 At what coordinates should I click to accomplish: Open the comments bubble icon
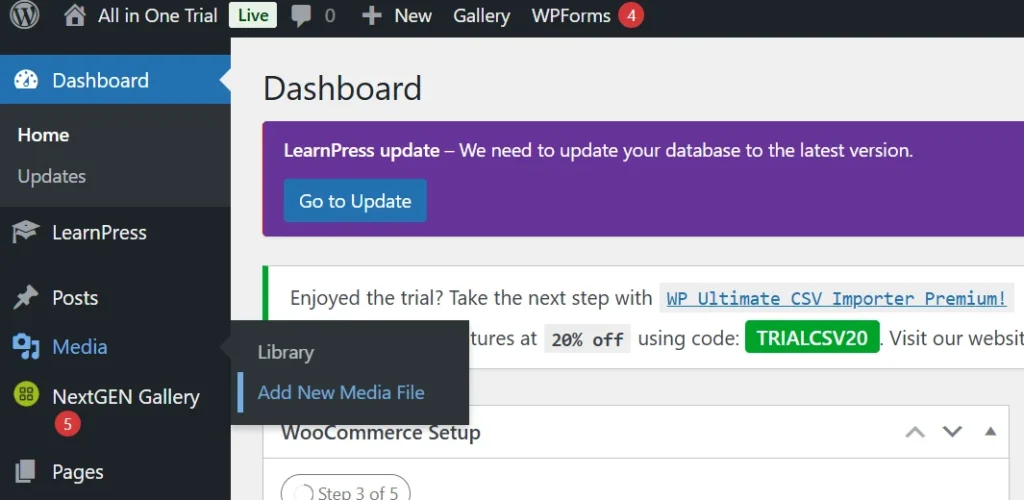point(301,16)
